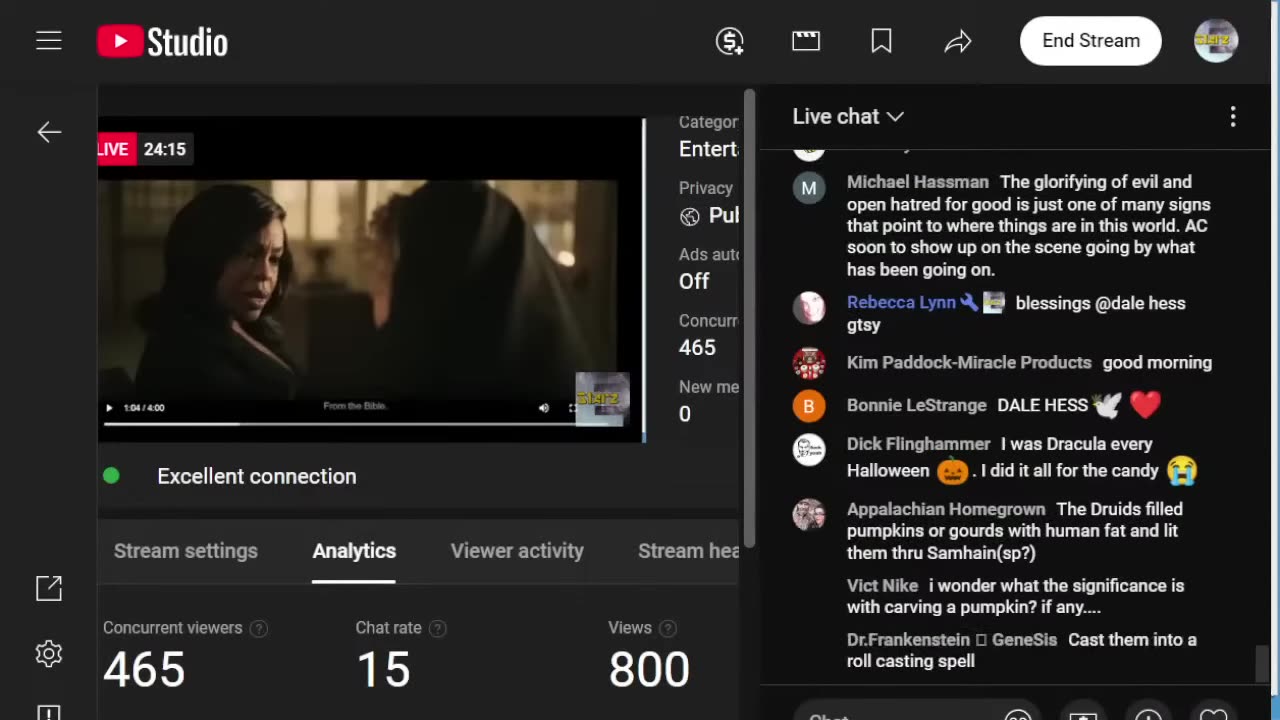
Task: End the live stream
Action: pos(1091,41)
